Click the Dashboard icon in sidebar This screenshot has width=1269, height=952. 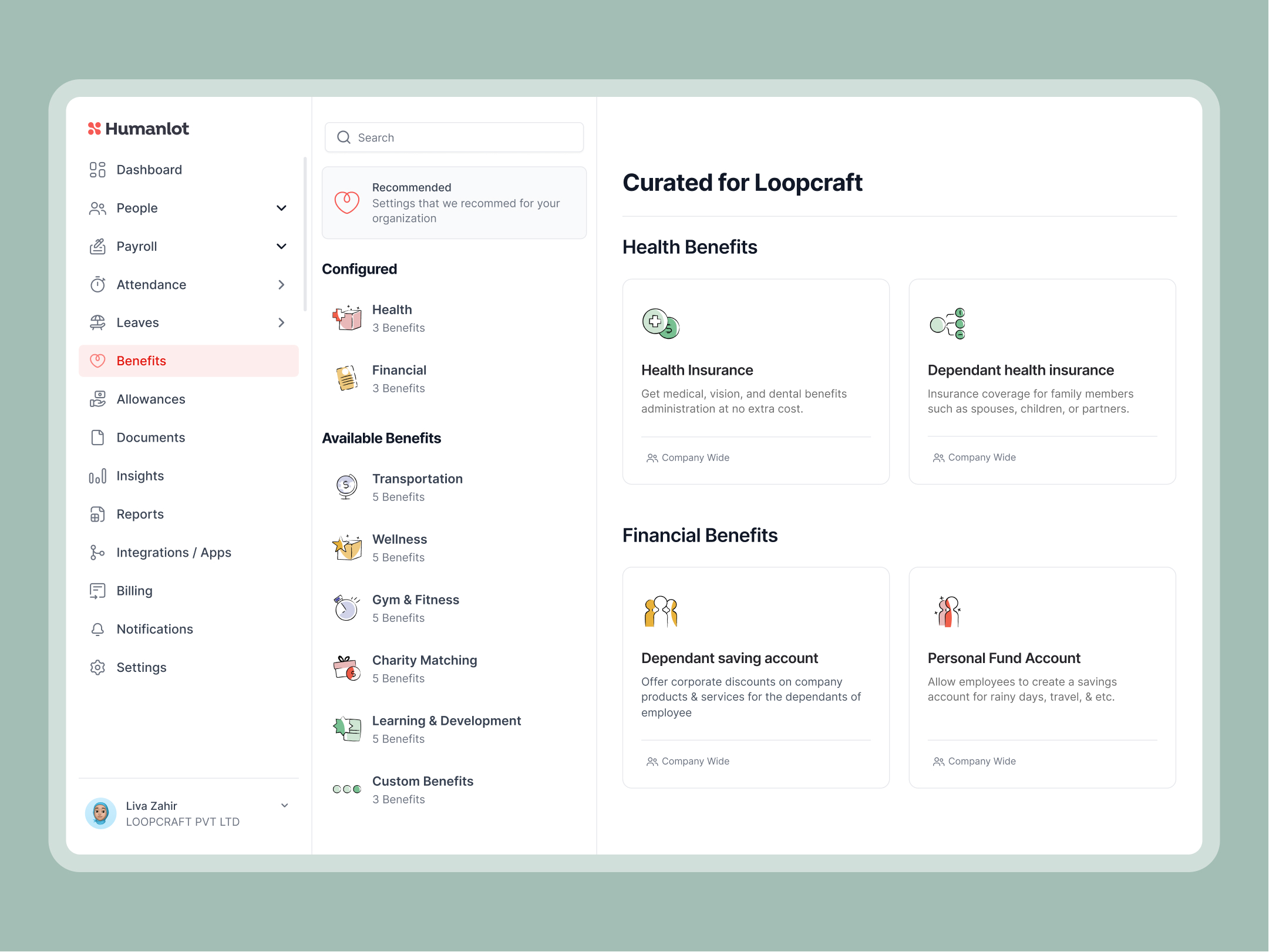coord(98,169)
